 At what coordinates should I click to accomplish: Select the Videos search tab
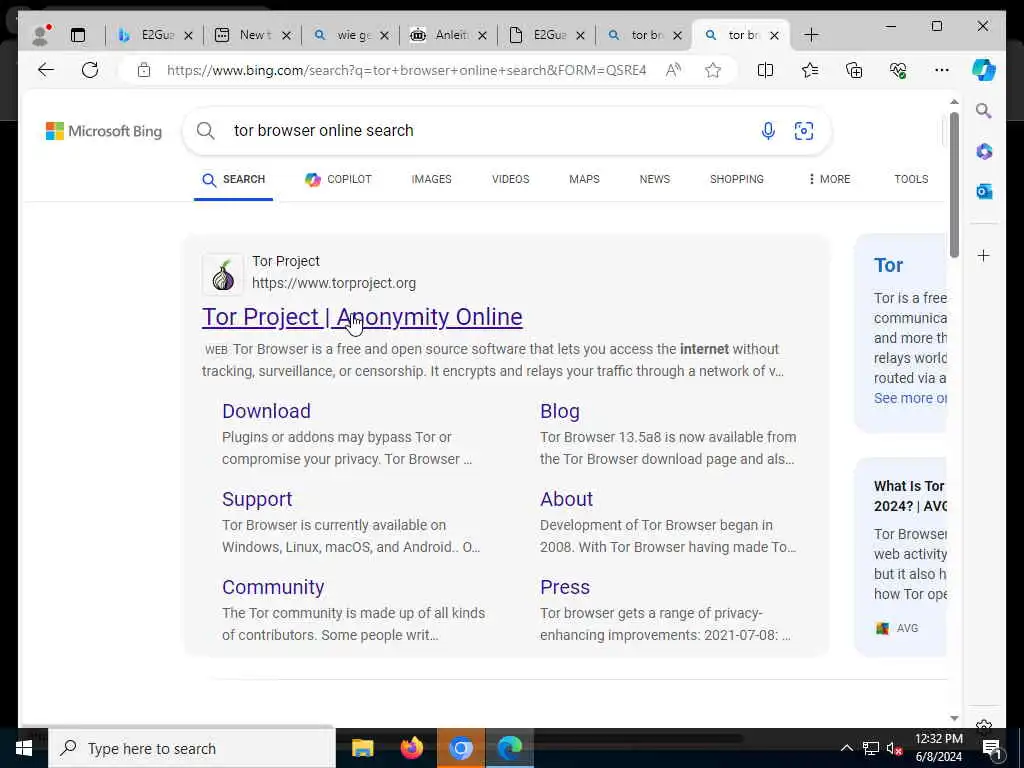[x=510, y=179]
